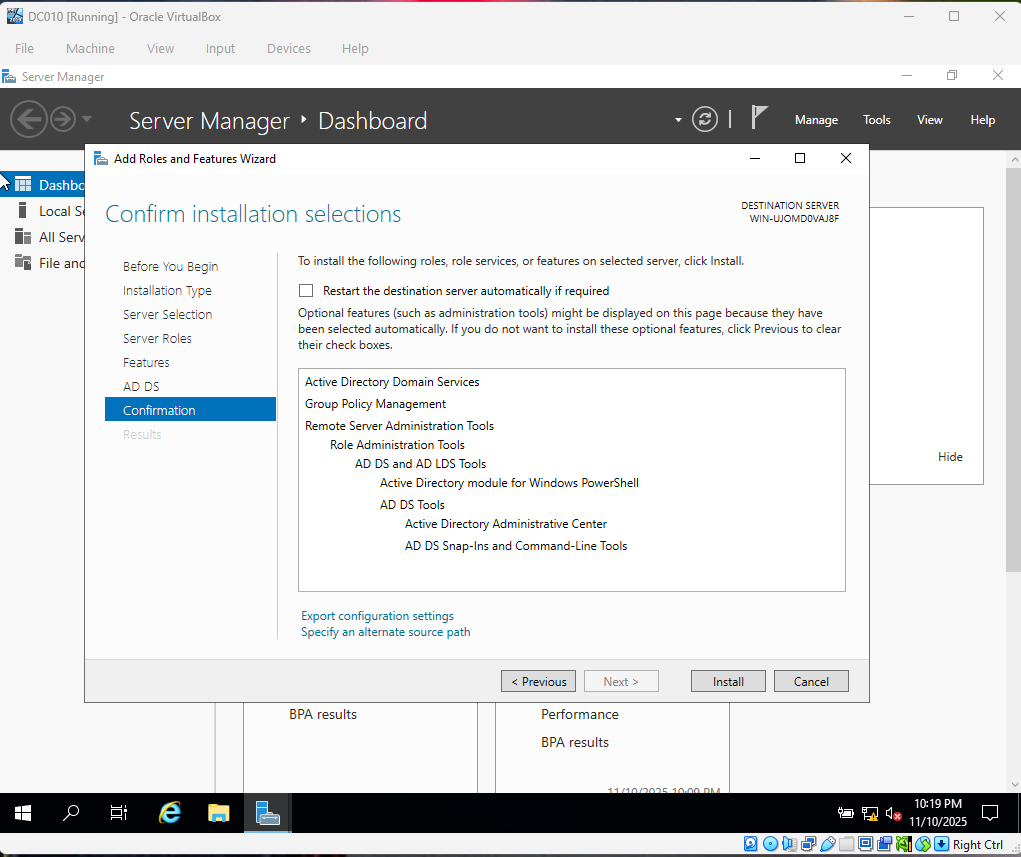
Task: Enable restart the destination server automatically
Action: coord(306,290)
